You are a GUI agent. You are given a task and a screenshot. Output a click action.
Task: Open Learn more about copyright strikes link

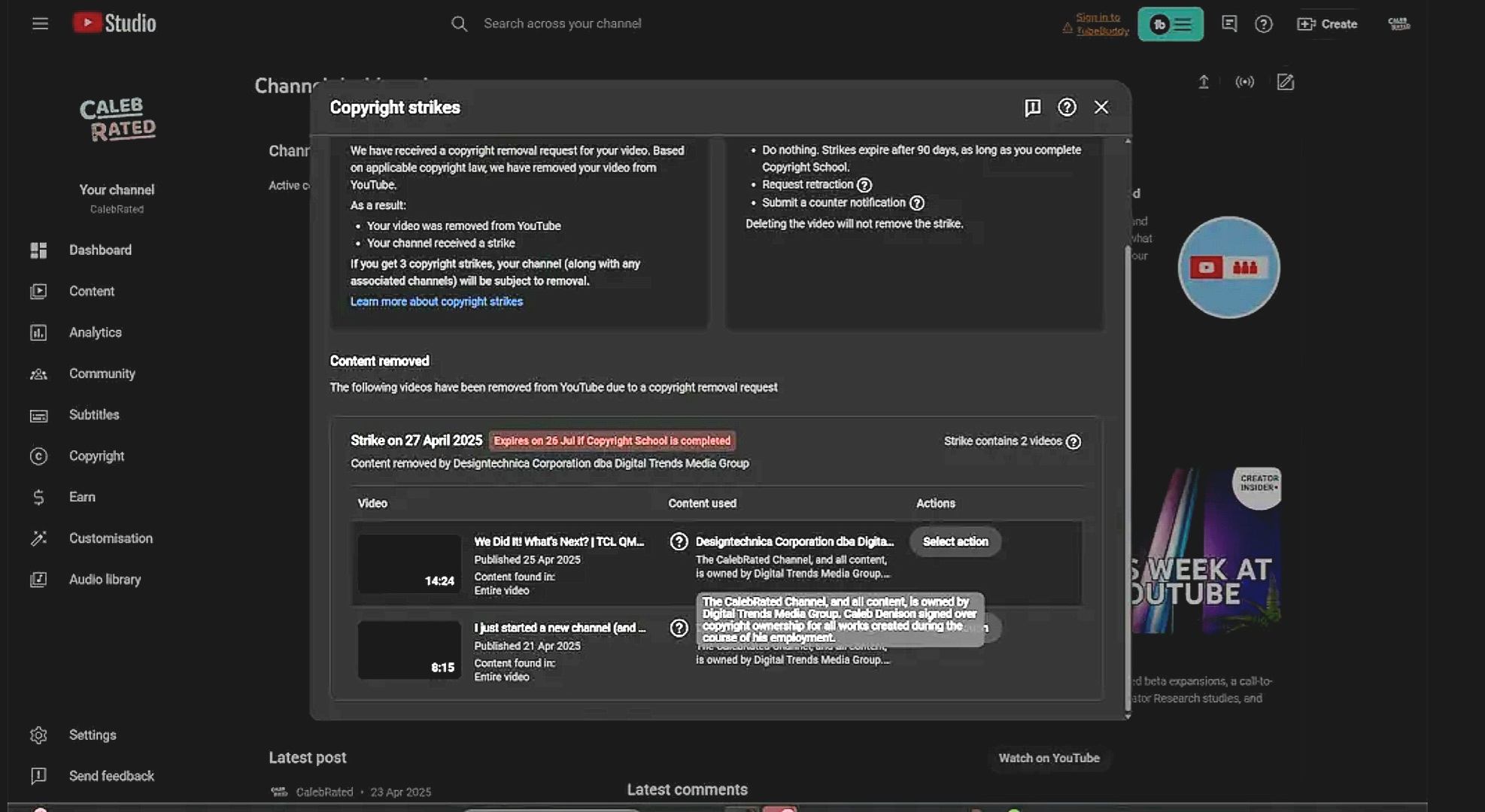(436, 301)
